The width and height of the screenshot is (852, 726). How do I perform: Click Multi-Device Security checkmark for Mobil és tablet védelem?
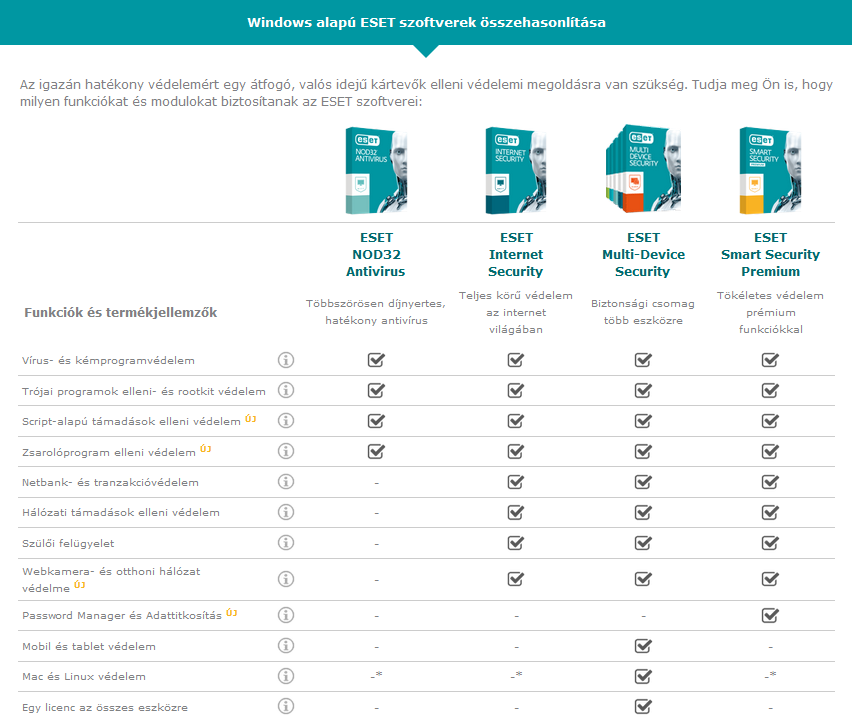point(643,646)
